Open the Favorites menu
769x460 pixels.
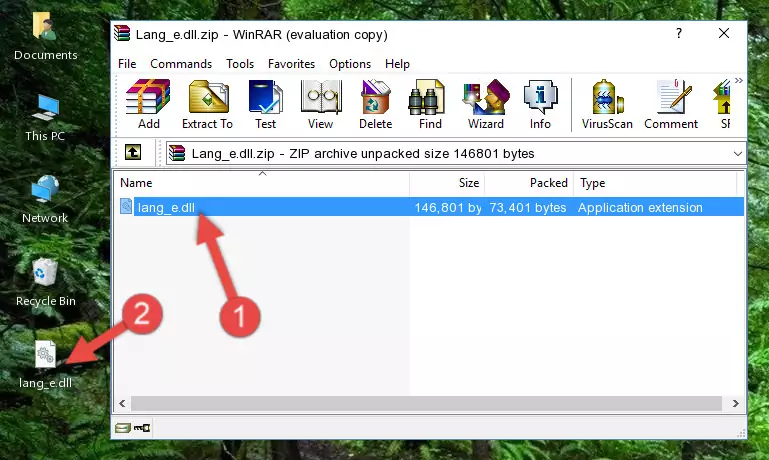tap(291, 64)
